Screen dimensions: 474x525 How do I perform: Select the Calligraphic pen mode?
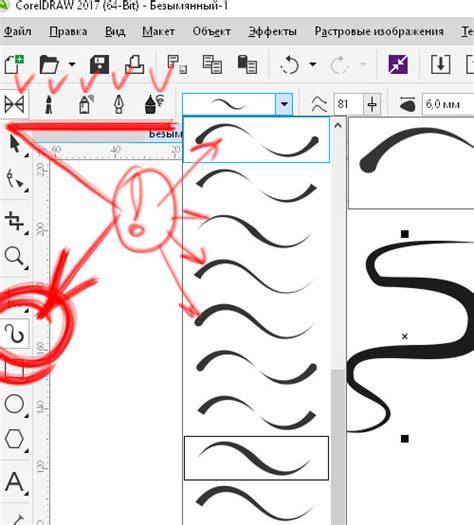[x=119, y=104]
